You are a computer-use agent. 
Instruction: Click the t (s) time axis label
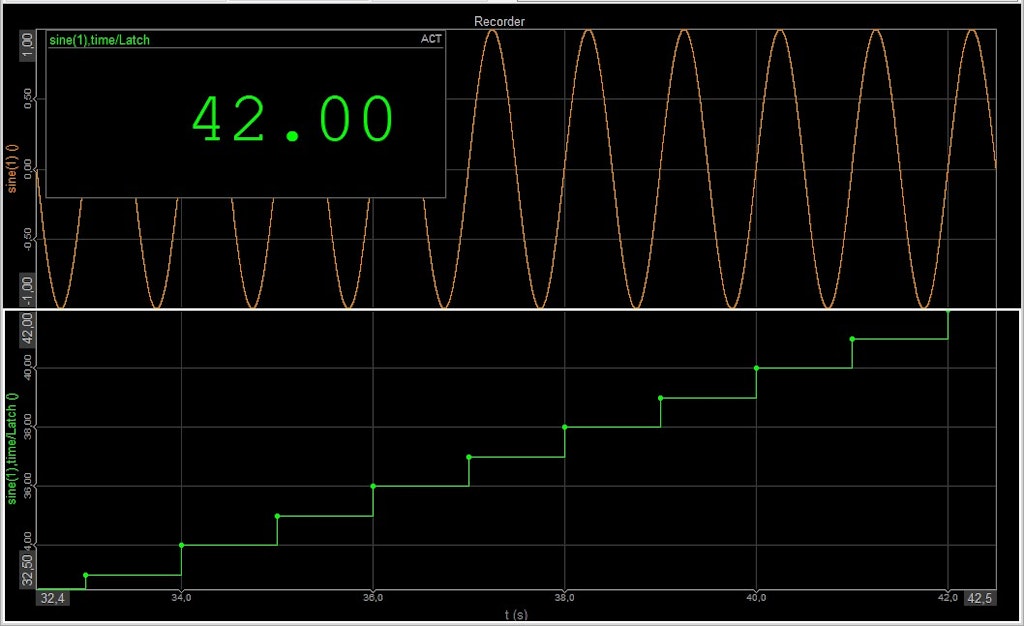tap(516, 614)
